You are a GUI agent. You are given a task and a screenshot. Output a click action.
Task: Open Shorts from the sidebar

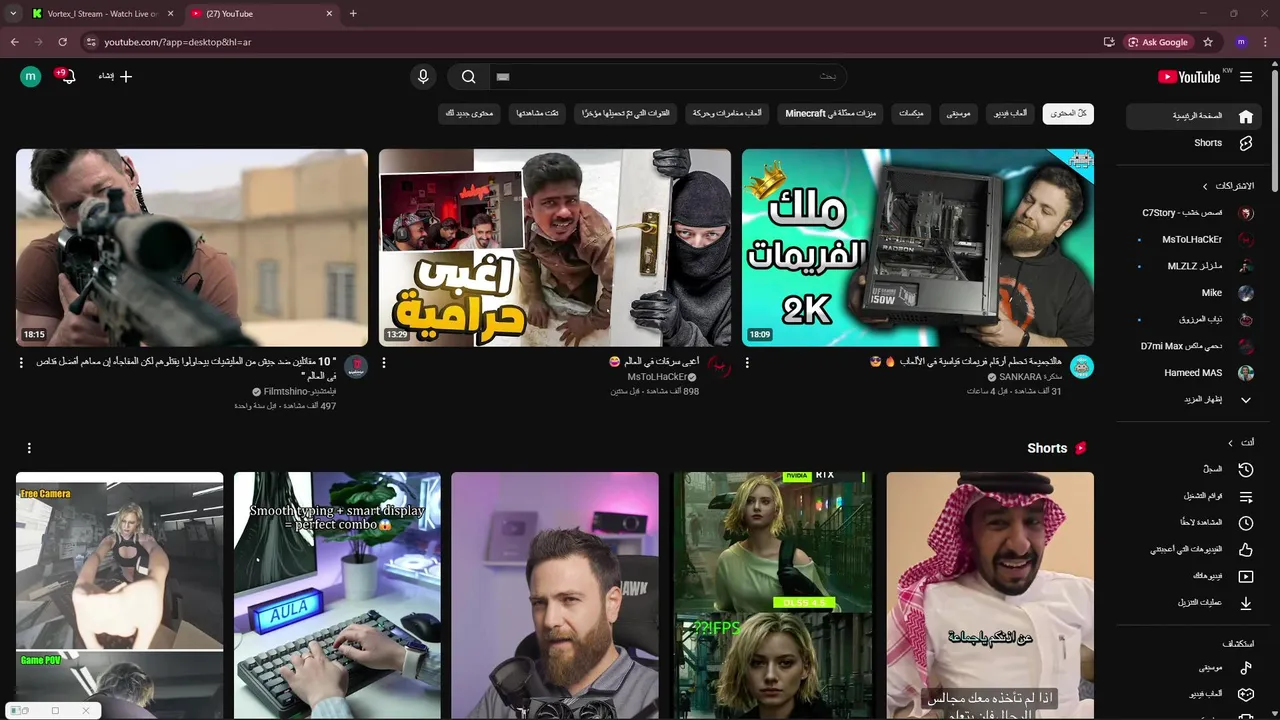tap(1195, 143)
